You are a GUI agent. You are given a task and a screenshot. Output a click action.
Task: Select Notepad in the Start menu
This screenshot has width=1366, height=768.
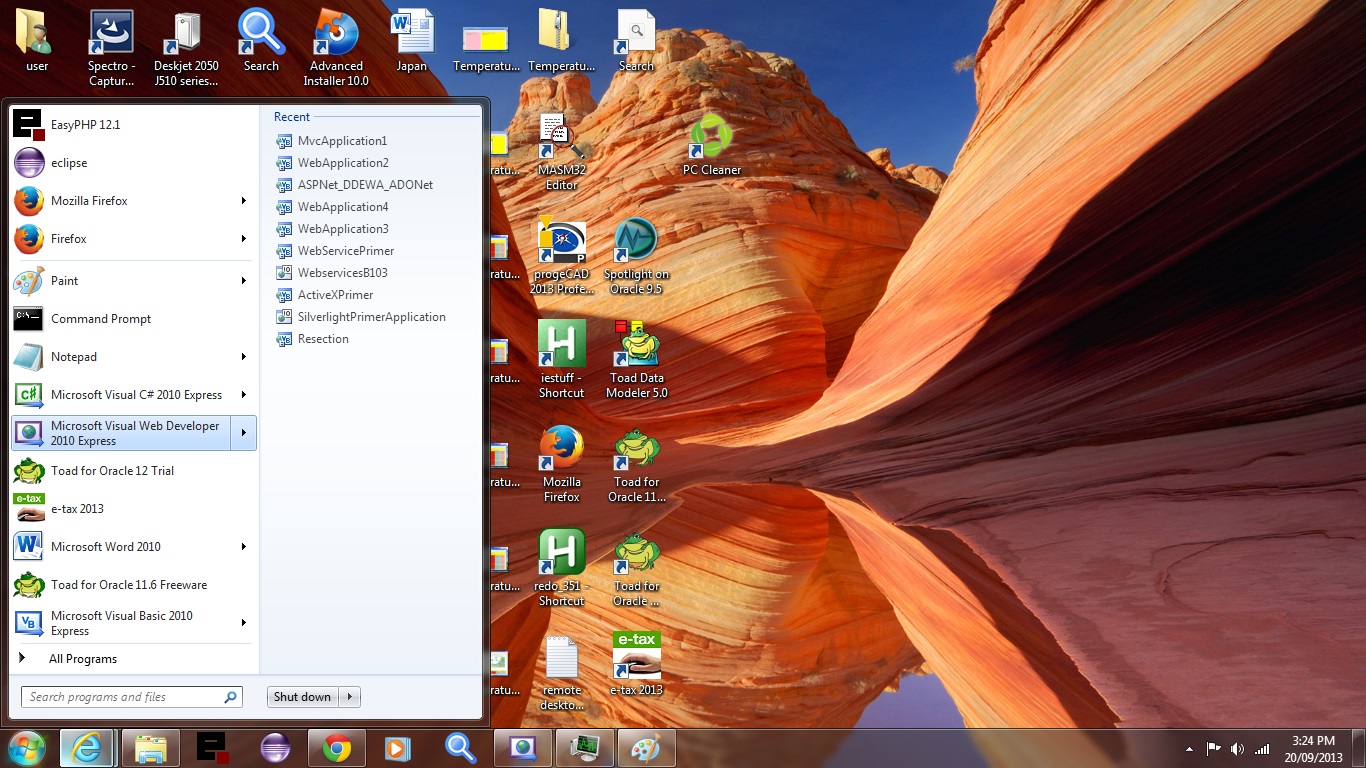121,356
